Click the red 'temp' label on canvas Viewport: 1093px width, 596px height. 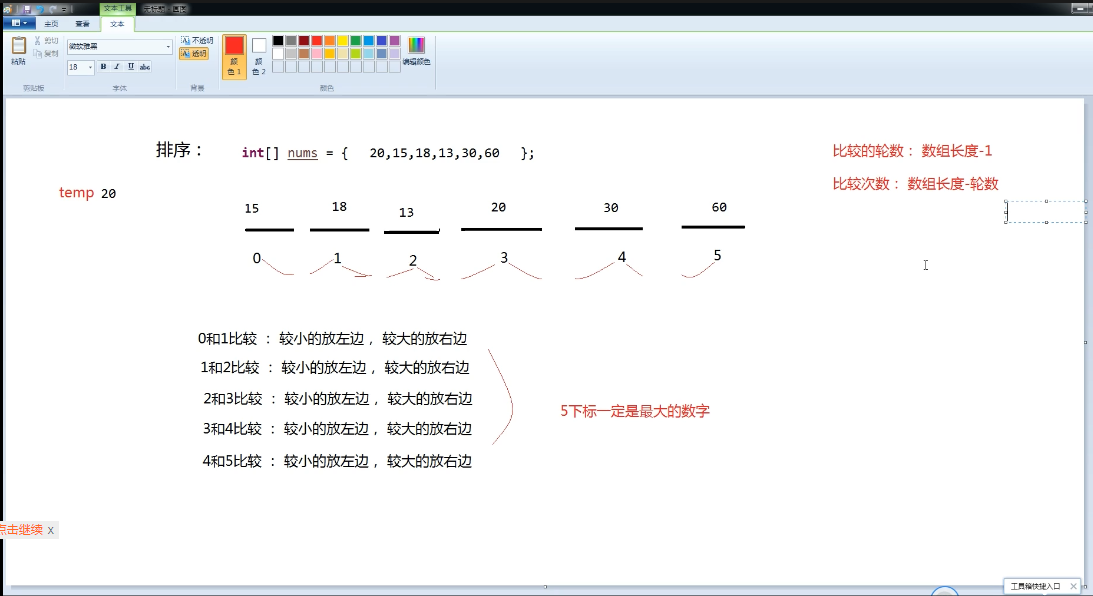pos(77,192)
